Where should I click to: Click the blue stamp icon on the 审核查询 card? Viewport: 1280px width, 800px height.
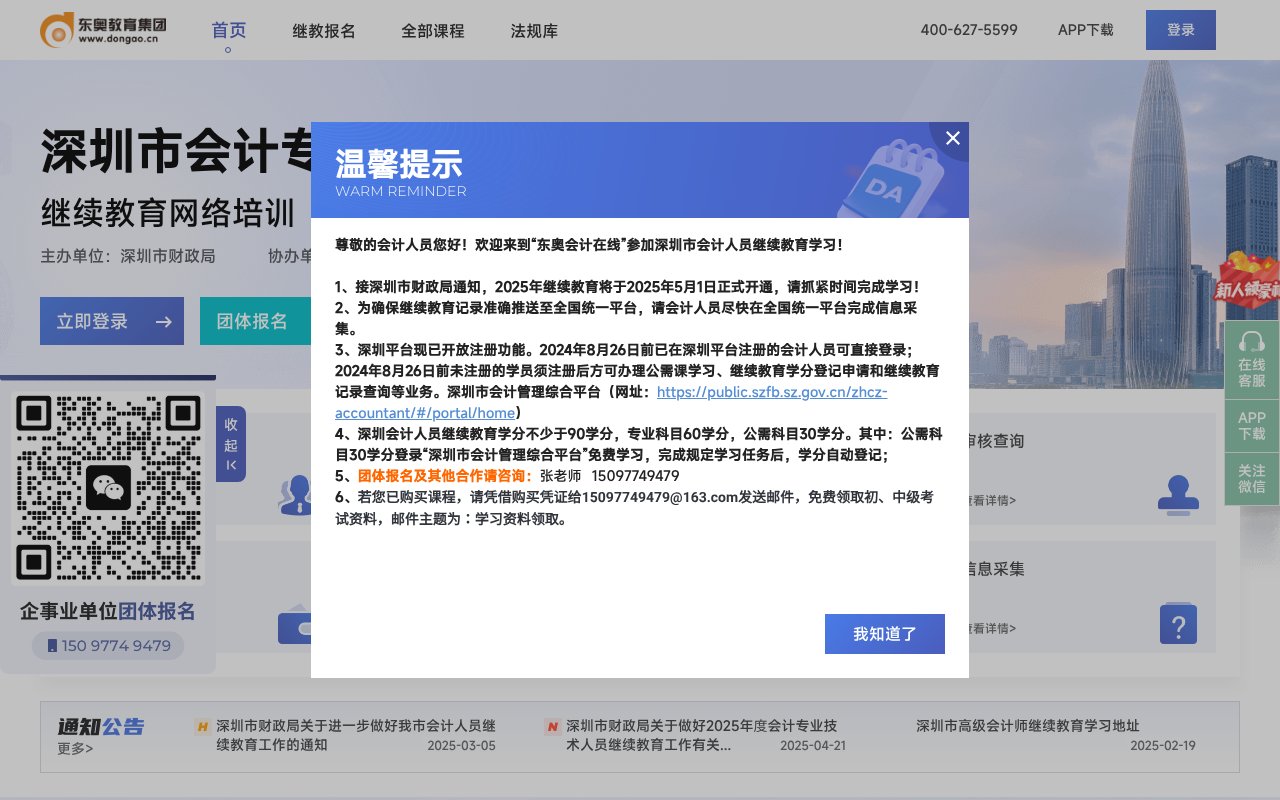(1178, 495)
